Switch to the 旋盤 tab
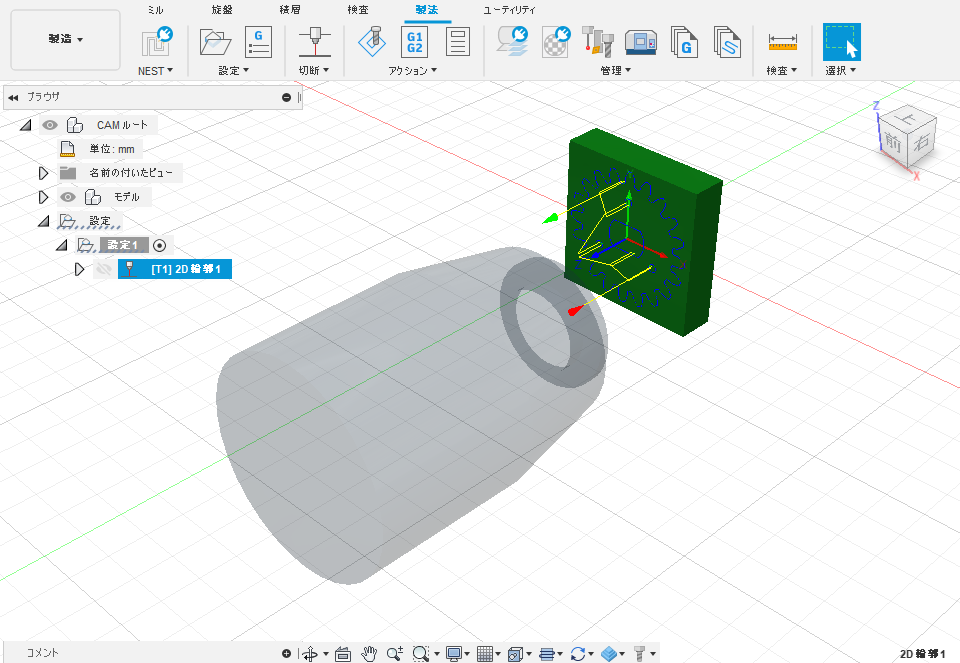Image resolution: width=960 pixels, height=663 pixels. (x=222, y=10)
